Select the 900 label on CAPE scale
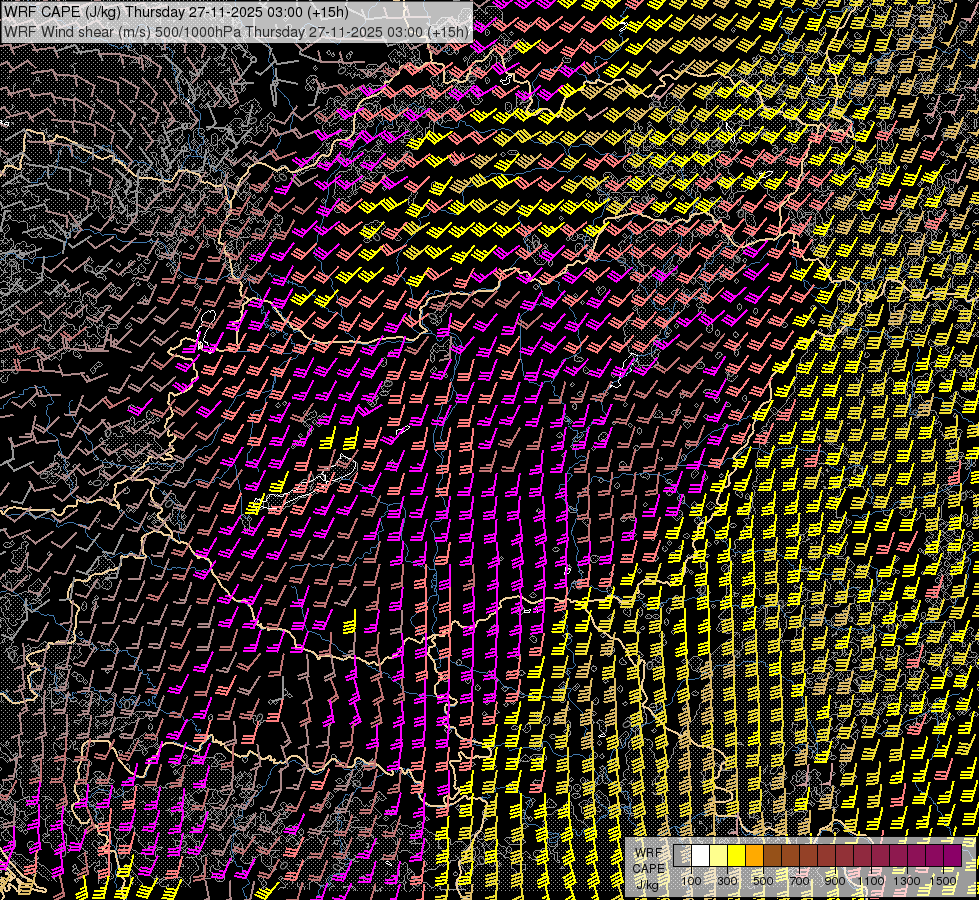The image size is (979, 900). [x=835, y=881]
